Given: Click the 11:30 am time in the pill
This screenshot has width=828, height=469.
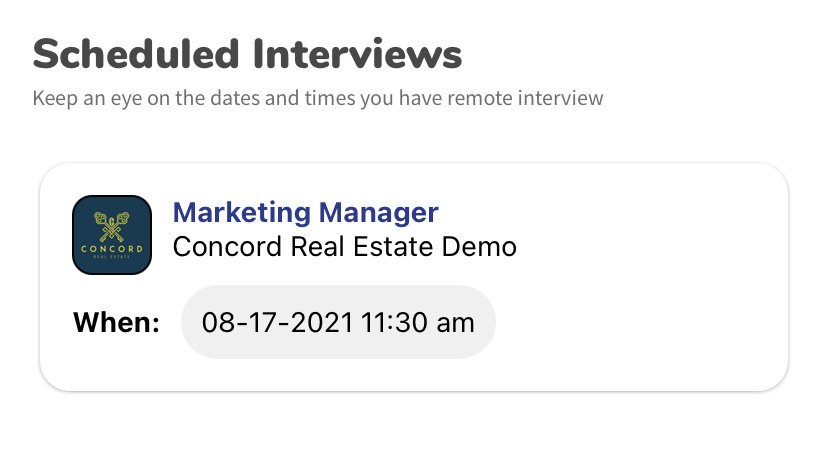Looking at the screenshot, I should coord(417,322).
